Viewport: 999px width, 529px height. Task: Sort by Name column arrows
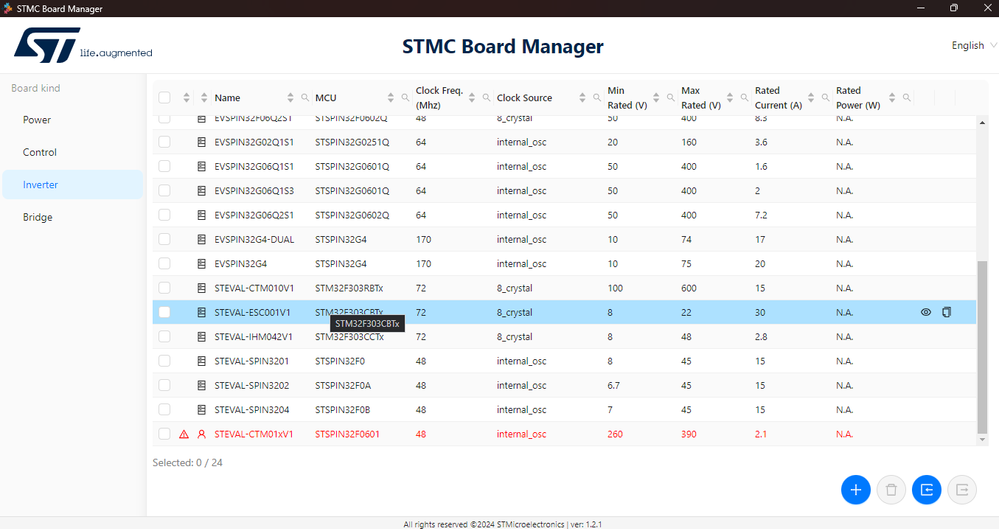tap(290, 98)
